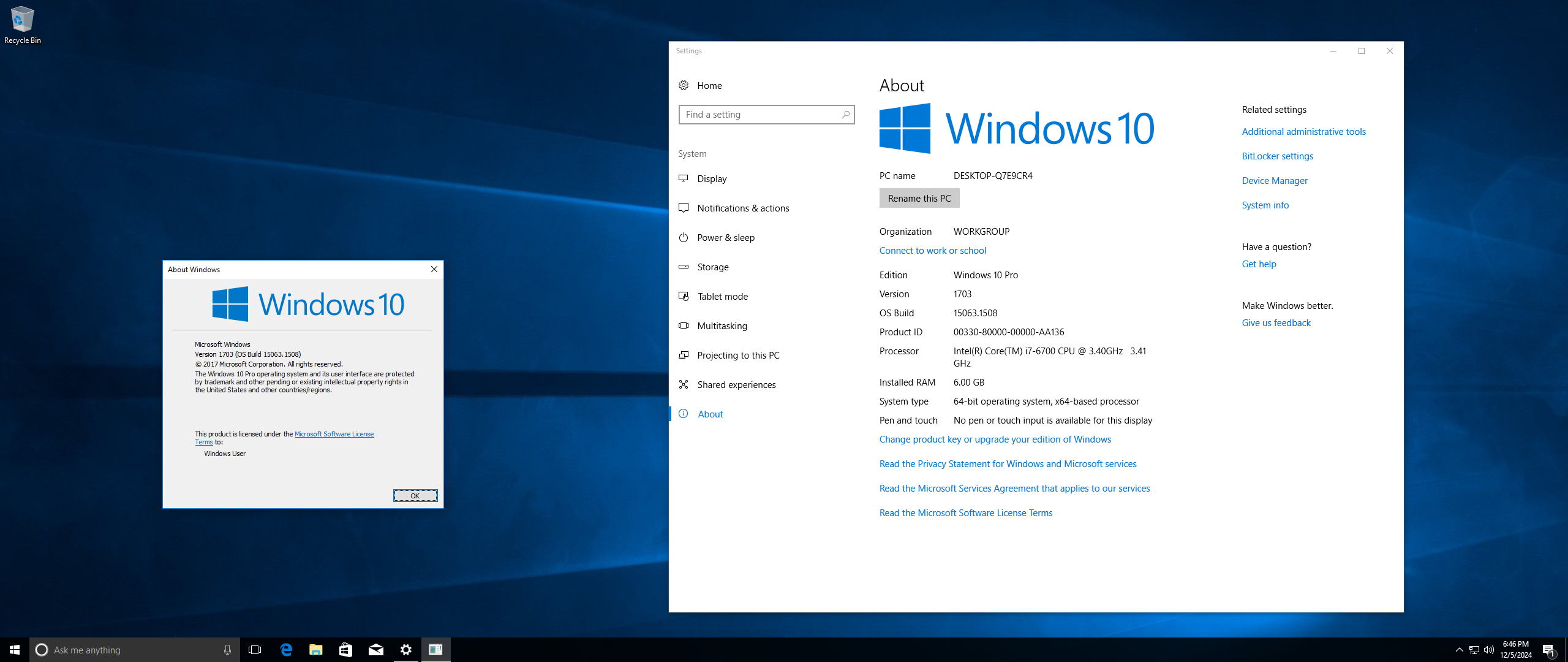
Task: Click the Product ID 00330-80000-00000-AA136
Action: 1008,332
